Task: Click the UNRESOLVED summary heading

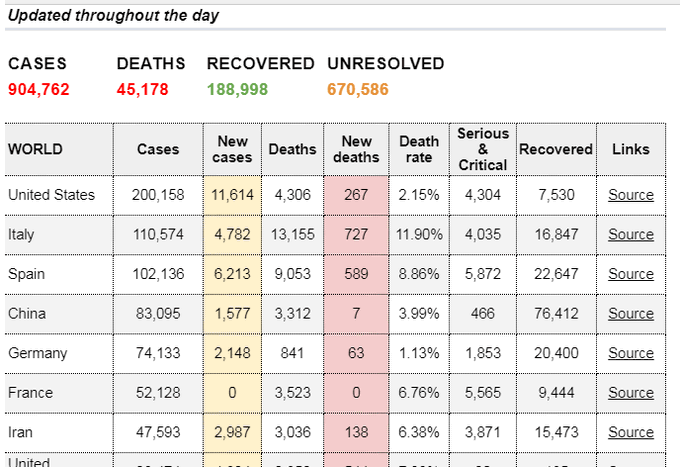Action: (x=386, y=64)
